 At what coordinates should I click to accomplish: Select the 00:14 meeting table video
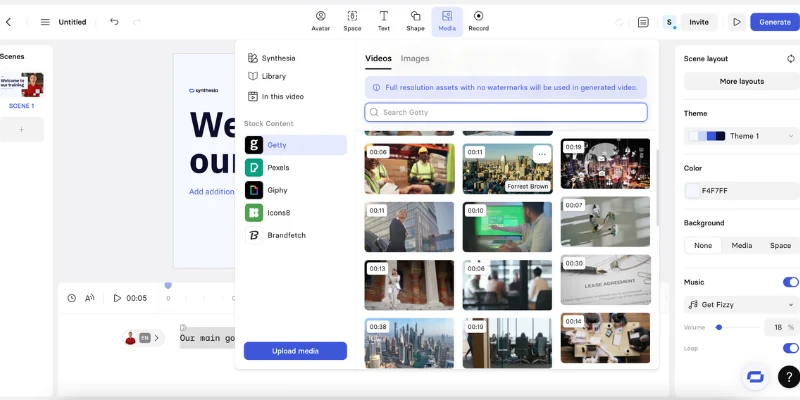605,338
